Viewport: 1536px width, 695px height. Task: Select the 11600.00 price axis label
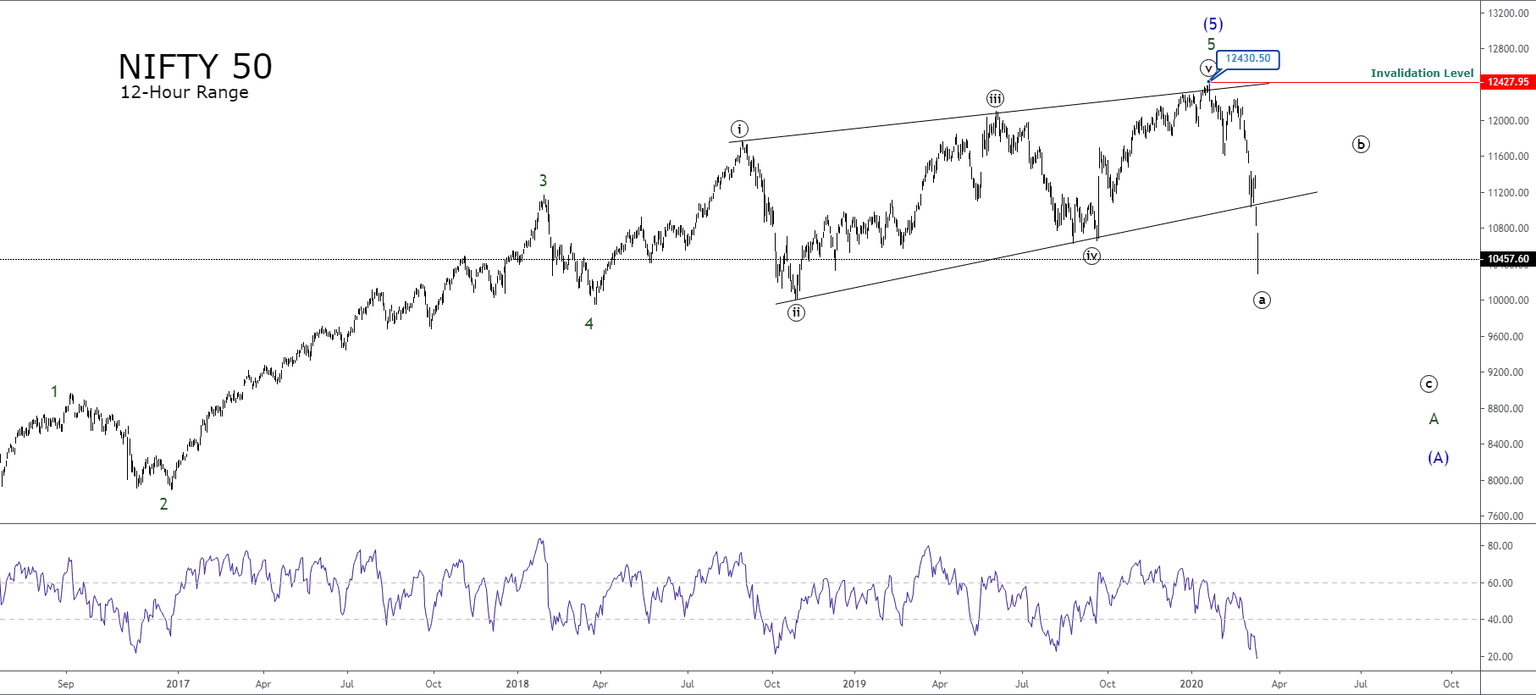[x=1508, y=157]
